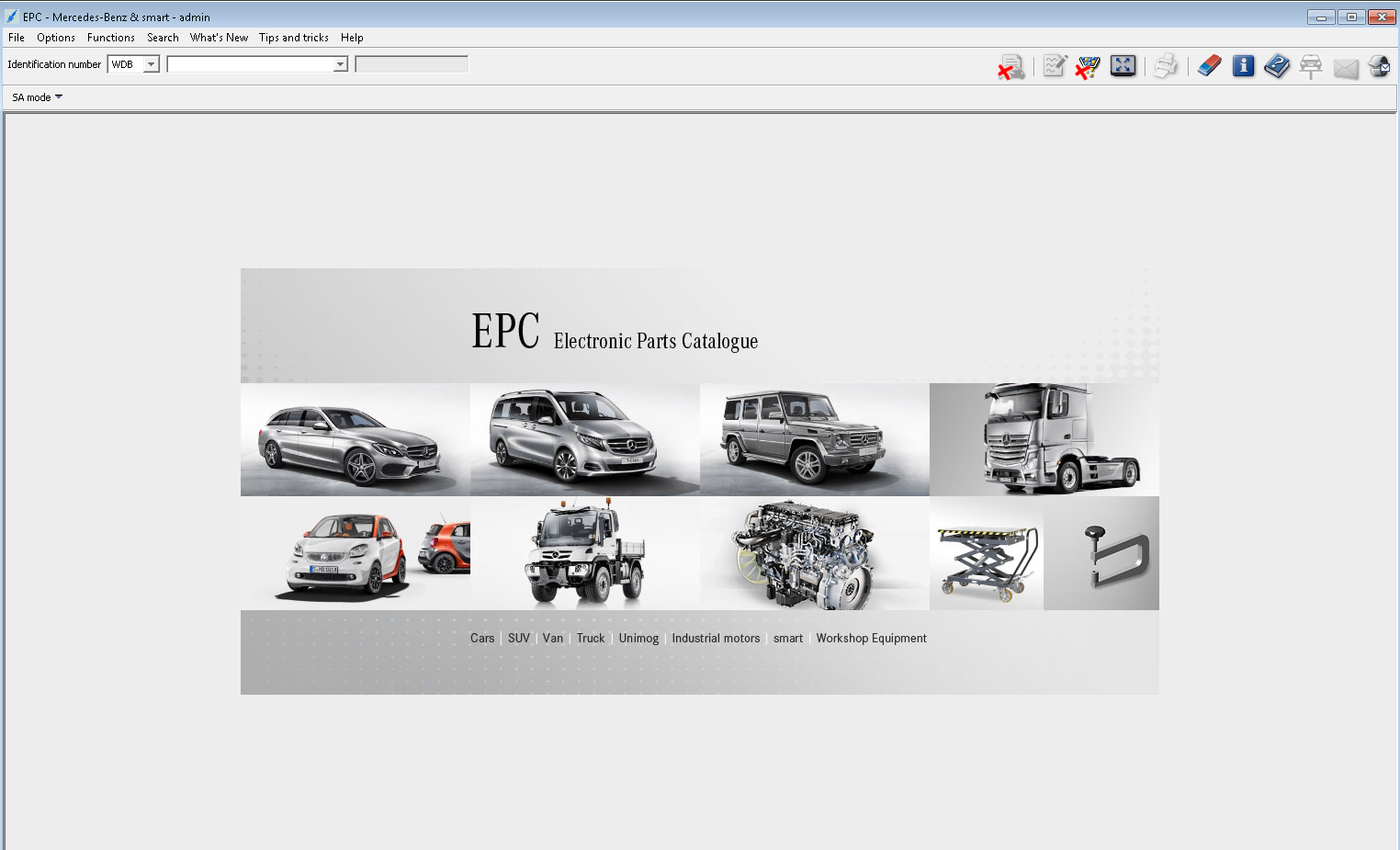This screenshot has width=1400, height=850.
Task: Open the WDB prefix dropdown
Action: click(x=152, y=63)
